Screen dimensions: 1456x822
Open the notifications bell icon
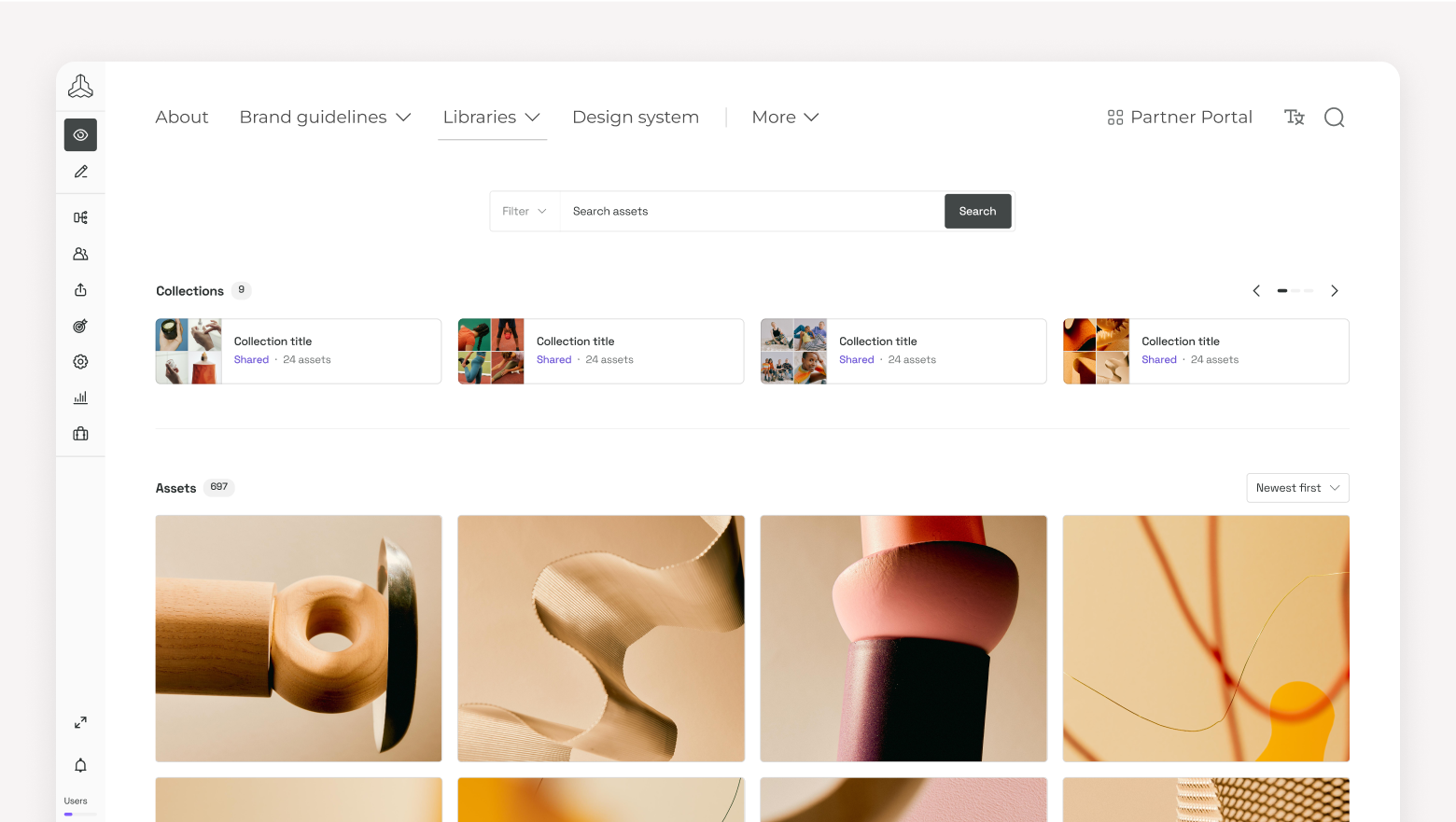(x=81, y=765)
